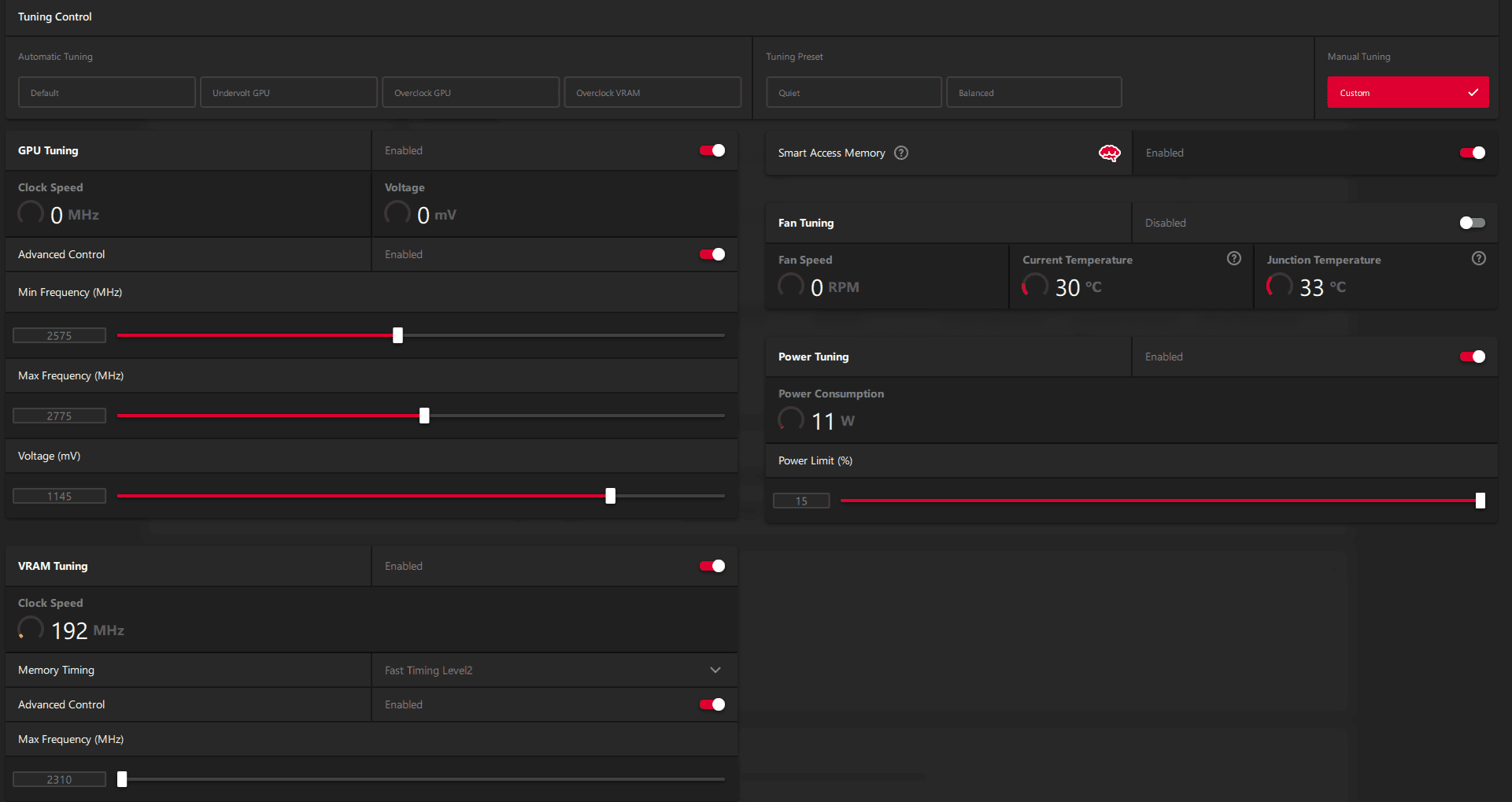Click the GPU Voltage gauge dial
Screen dimensions: 1512x802
tap(397, 213)
